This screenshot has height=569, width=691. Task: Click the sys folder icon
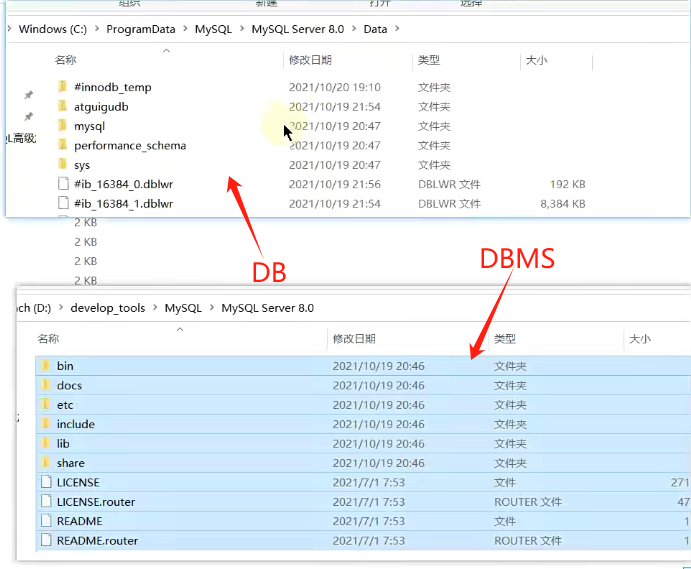tap(63, 164)
